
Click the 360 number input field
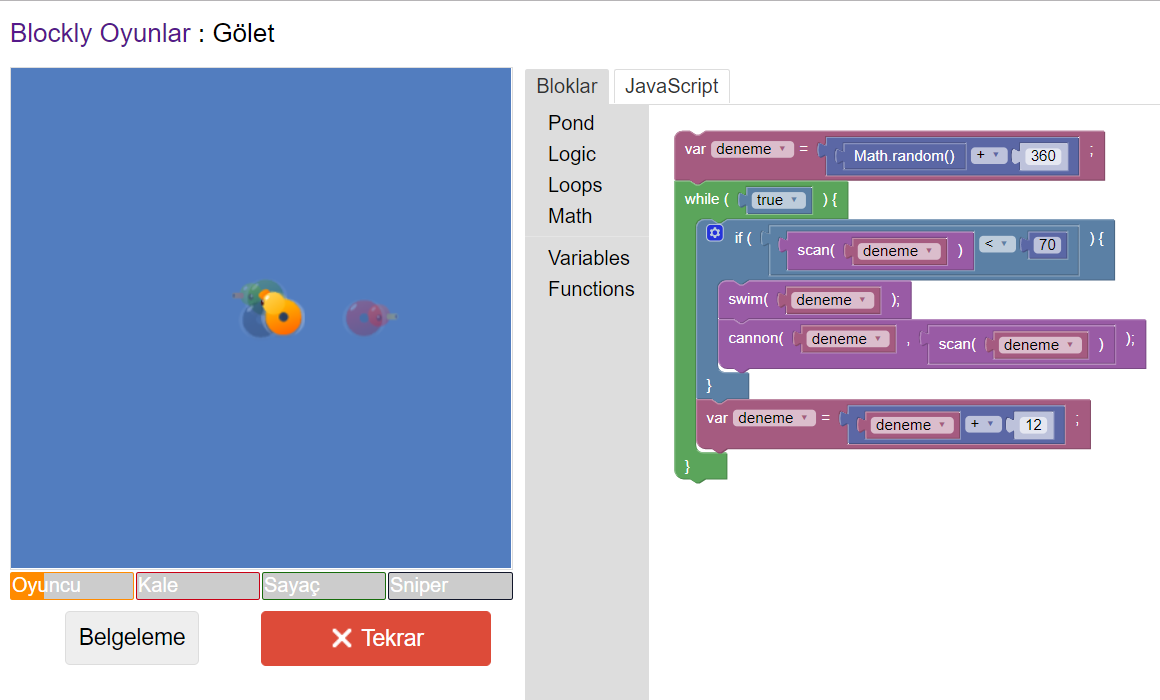coord(1043,156)
